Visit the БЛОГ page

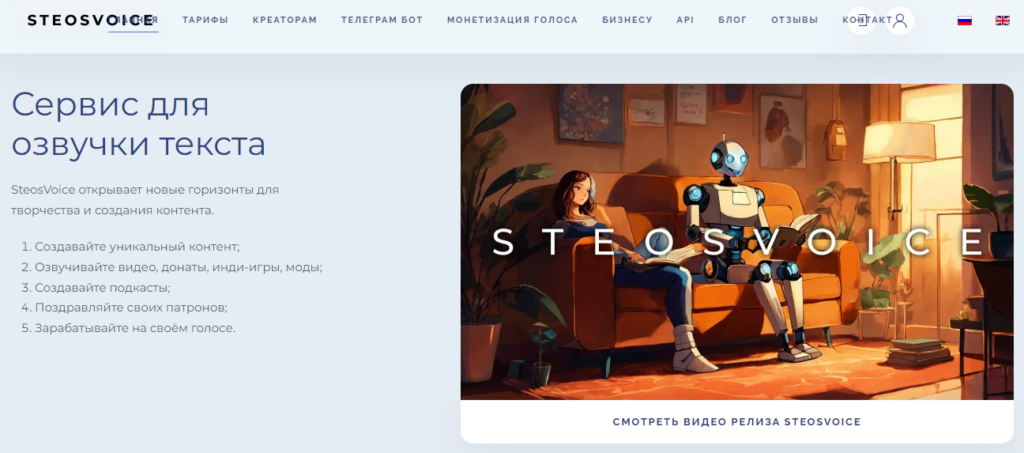point(733,20)
